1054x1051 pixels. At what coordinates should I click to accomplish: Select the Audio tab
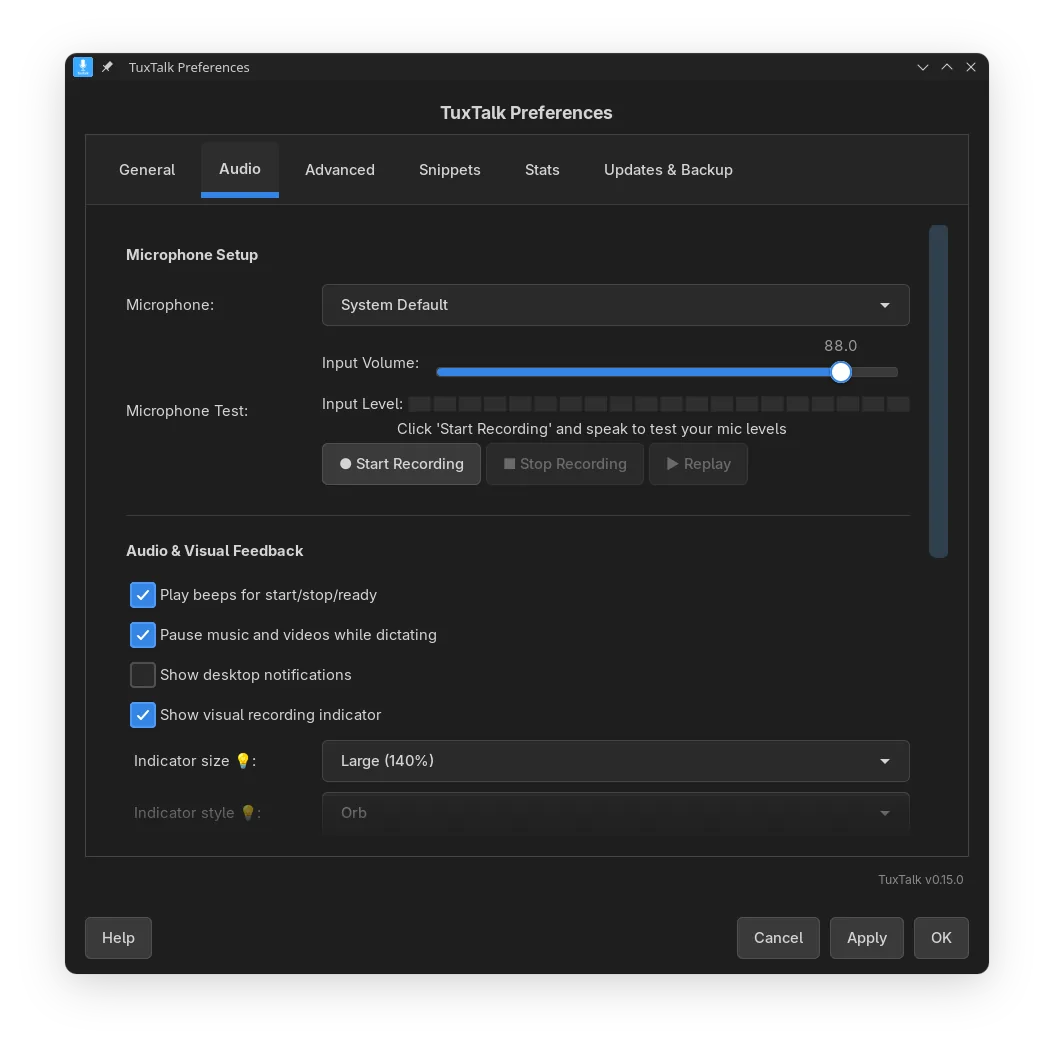coord(240,169)
